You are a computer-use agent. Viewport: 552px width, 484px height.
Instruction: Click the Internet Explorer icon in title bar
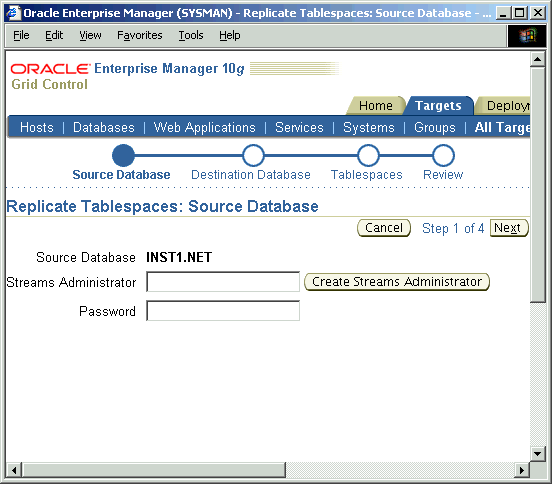pyautogui.click(x=13, y=13)
